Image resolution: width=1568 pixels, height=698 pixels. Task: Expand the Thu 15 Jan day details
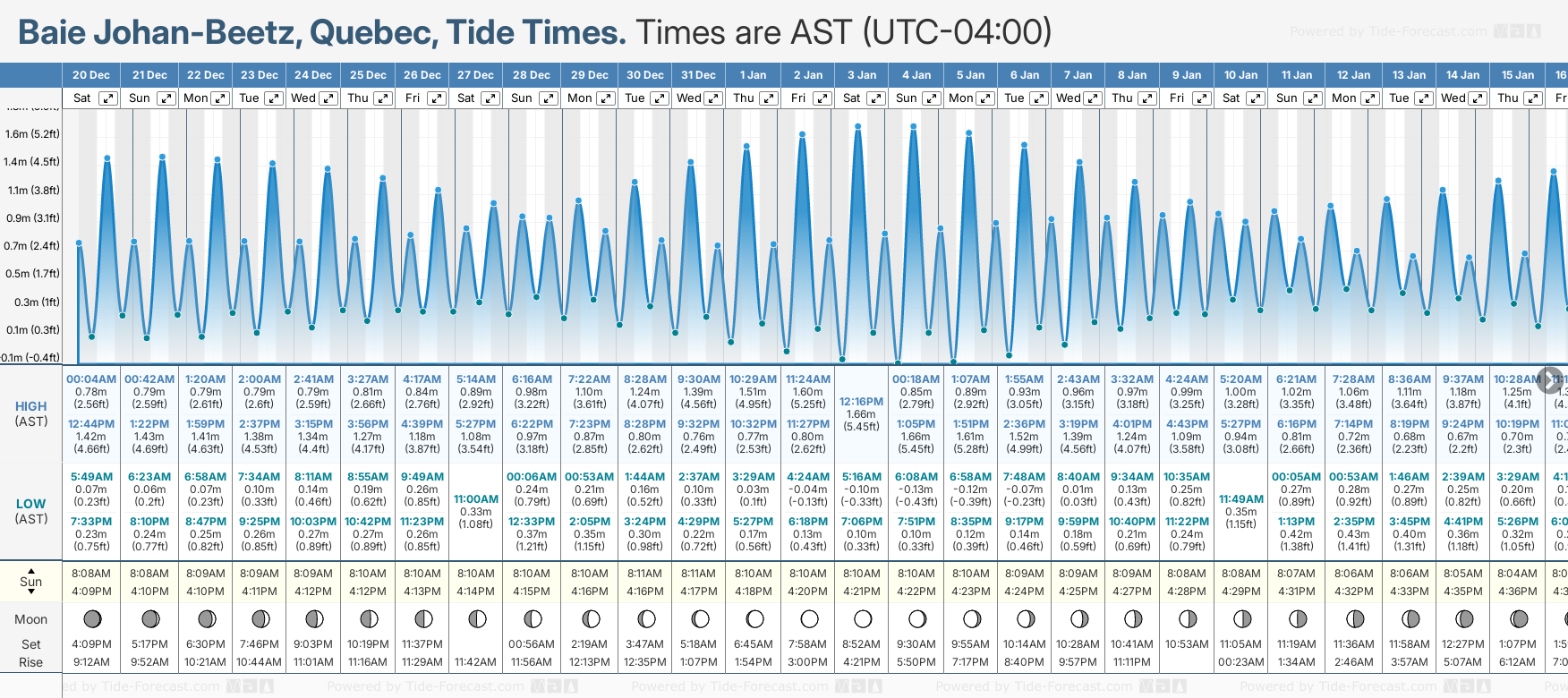click(x=1533, y=98)
